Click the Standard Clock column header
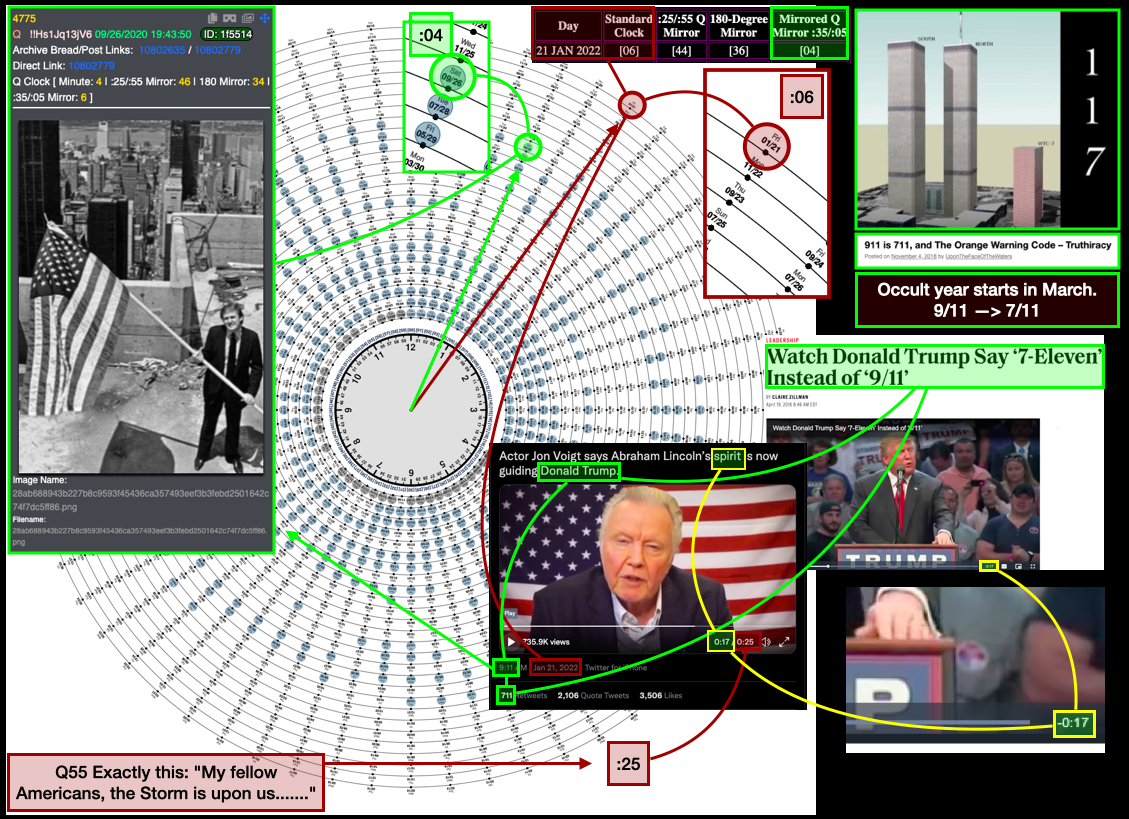The height and width of the screenshot is (819, 1129). tap(629, 26)
